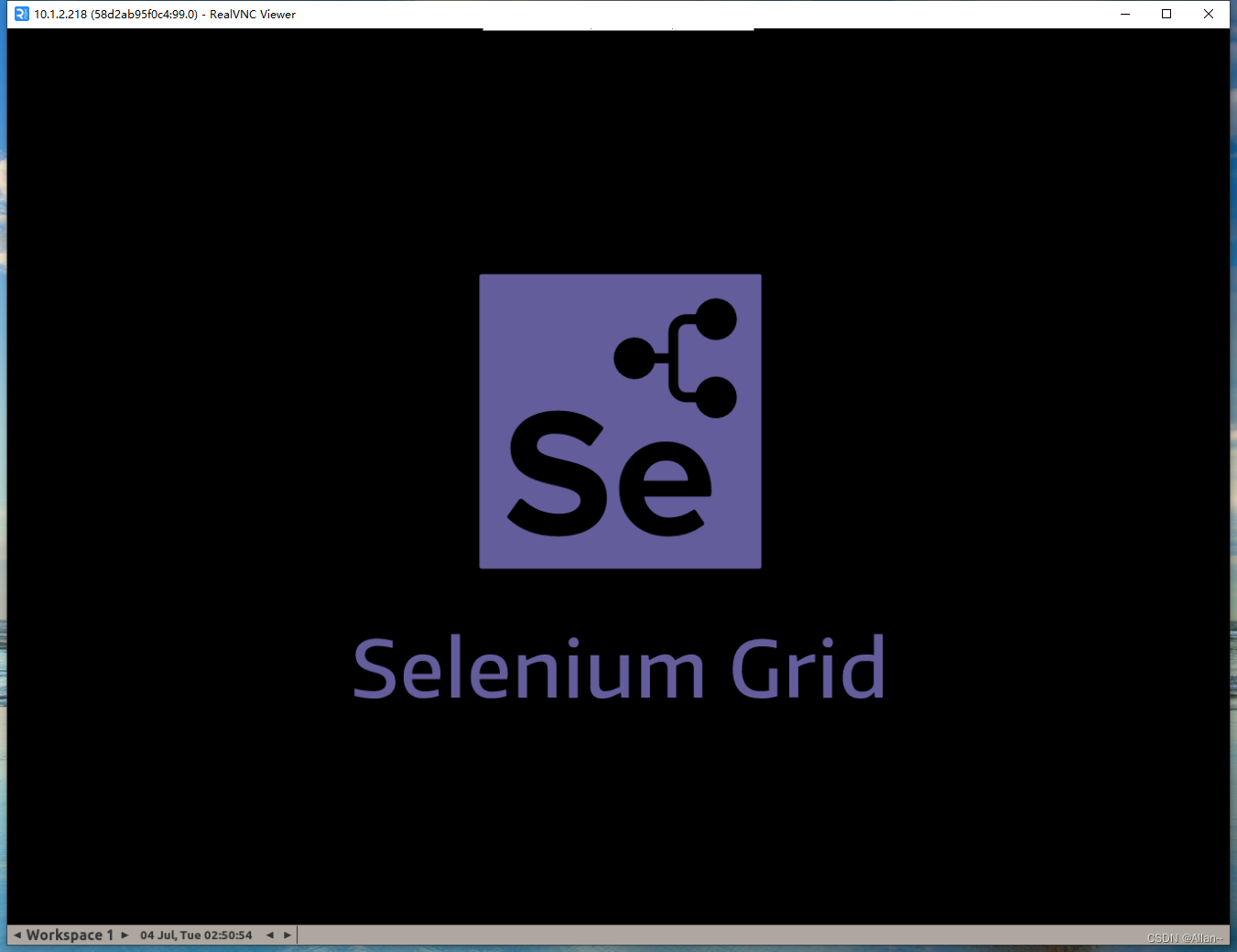This screenshot has width=1237, height=952.
Task: Click the previous window arrow after the clock
Action: (270, 935)
